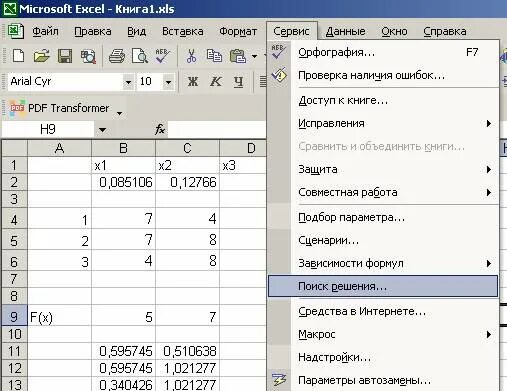Click the New workbook icon

coord(18,55)
